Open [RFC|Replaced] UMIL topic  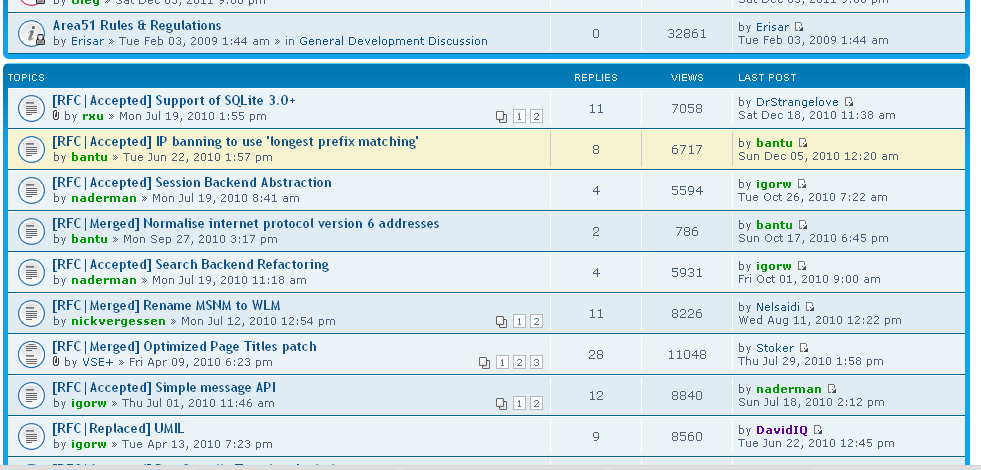(118, 429)
